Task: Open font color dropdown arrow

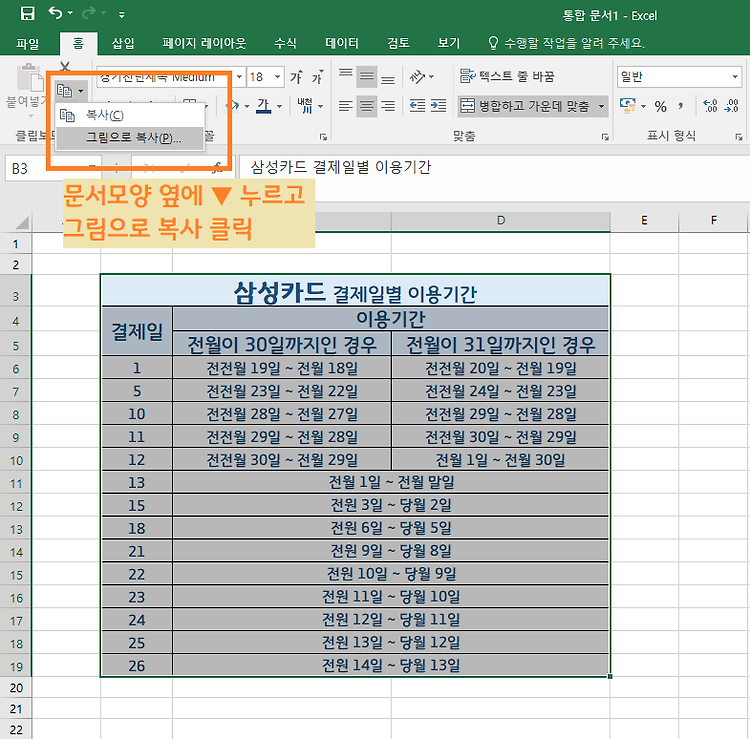Action: (x=279, y=106)
